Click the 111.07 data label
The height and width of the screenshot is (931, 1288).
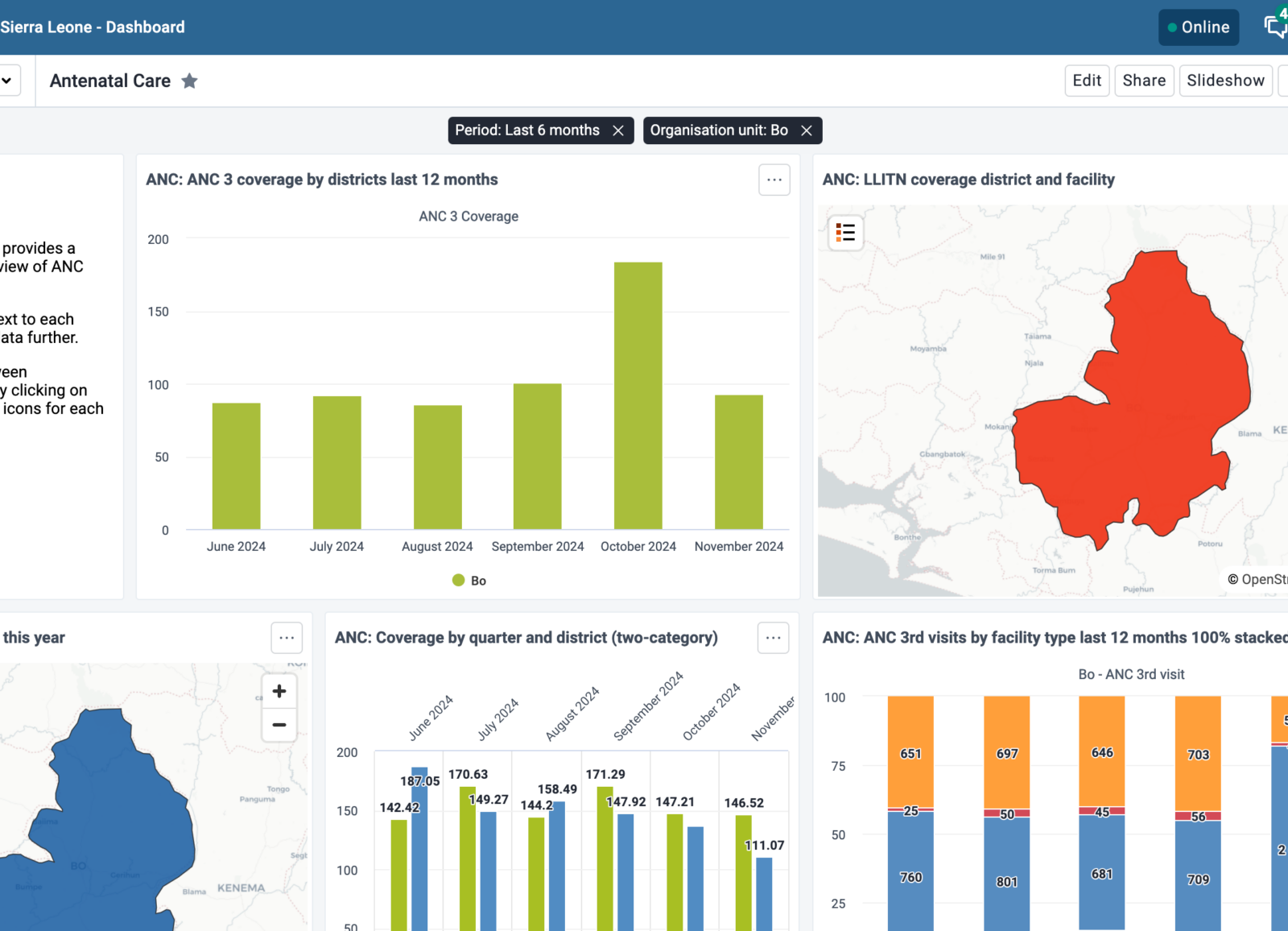(764, 845)
